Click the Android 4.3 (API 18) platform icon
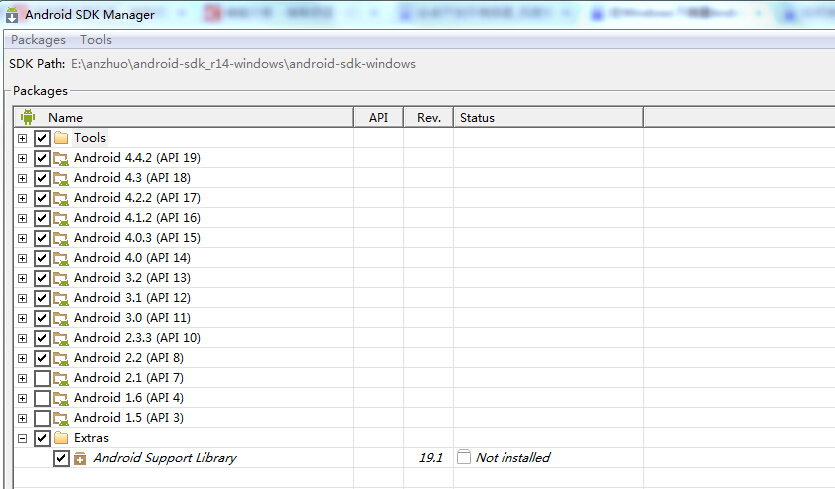 [61, 178]
